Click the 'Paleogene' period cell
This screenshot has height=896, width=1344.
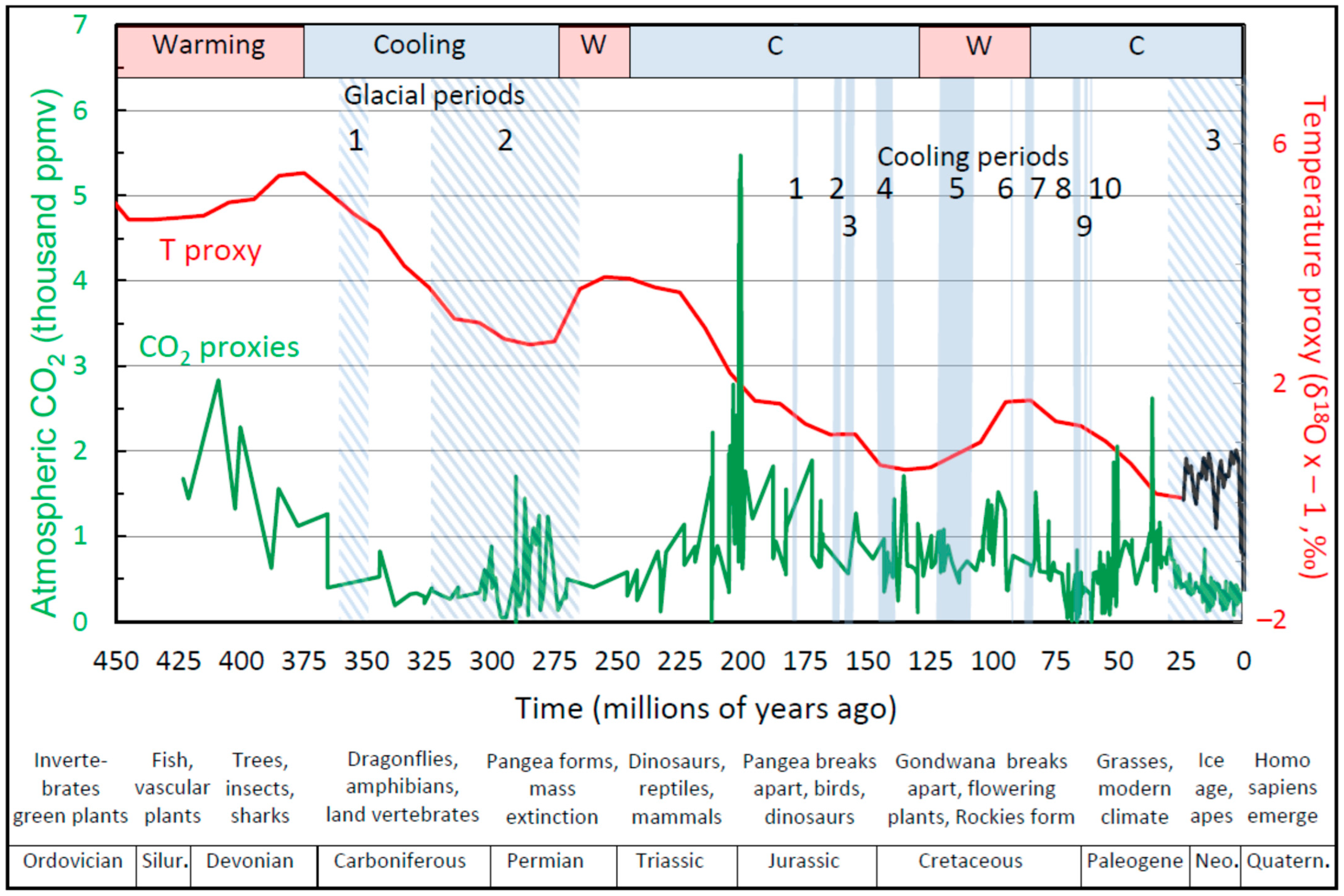point(1134,861)
